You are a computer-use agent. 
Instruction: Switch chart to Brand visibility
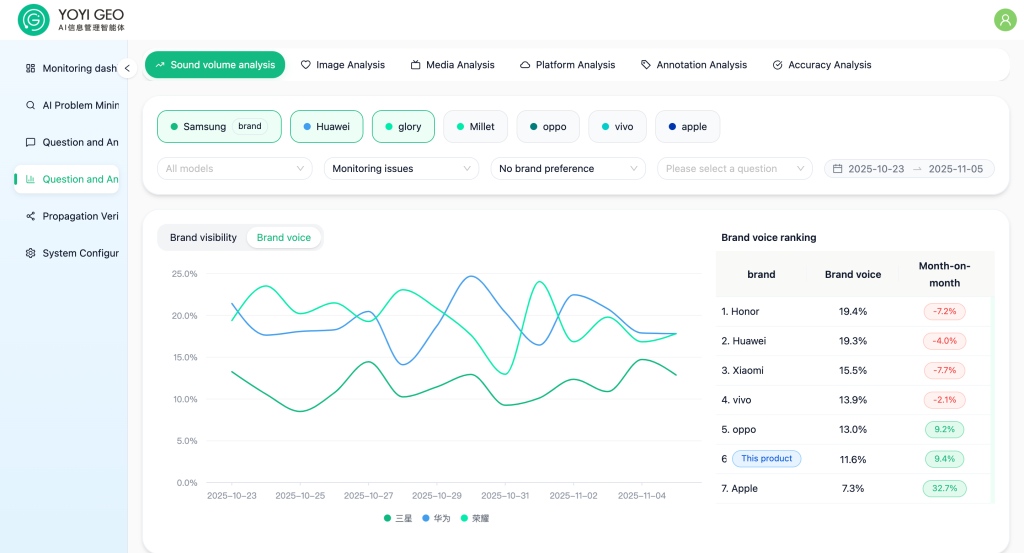203,238
